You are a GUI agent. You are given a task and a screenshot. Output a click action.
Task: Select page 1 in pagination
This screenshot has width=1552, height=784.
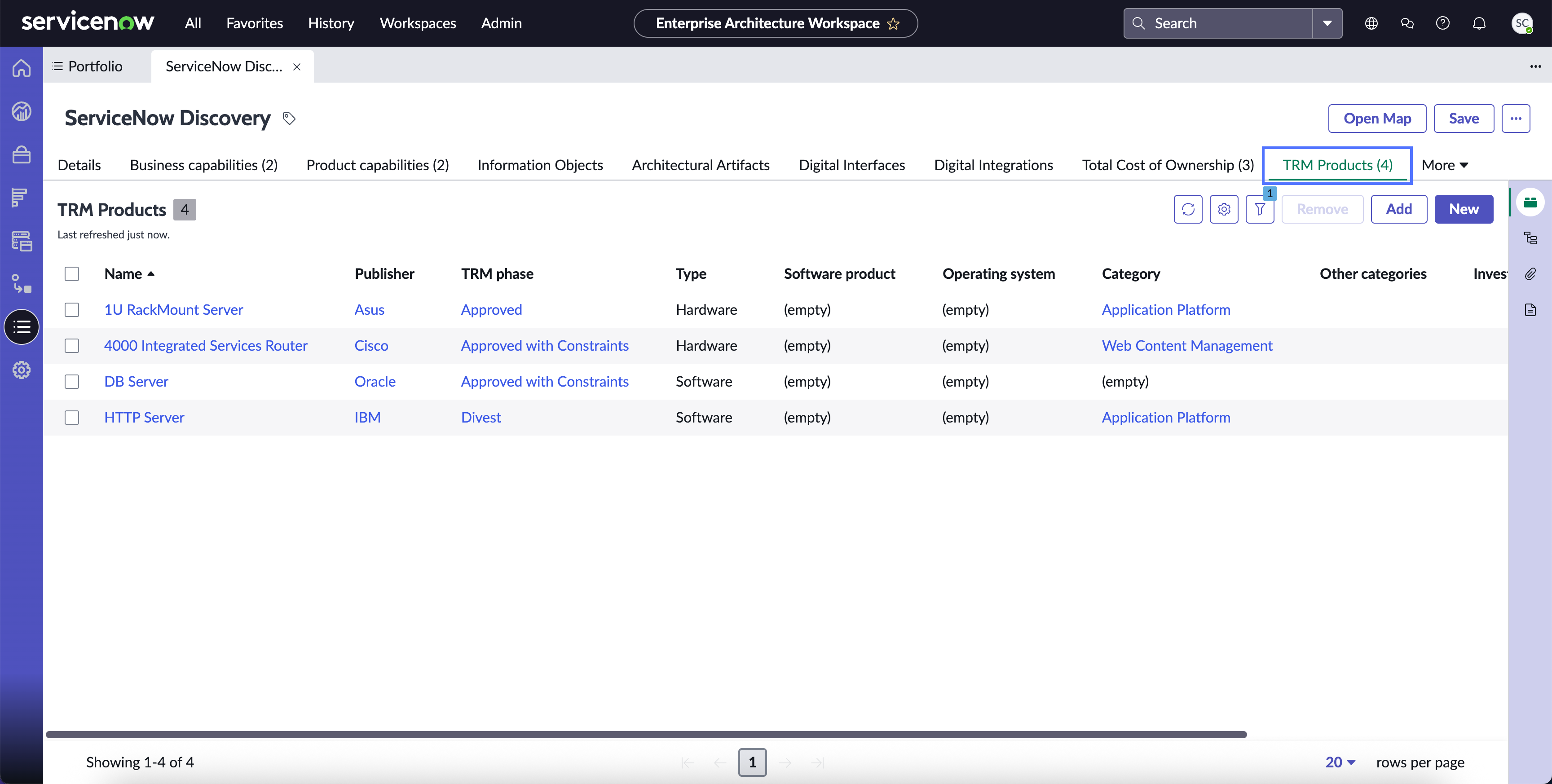point(752,762)
